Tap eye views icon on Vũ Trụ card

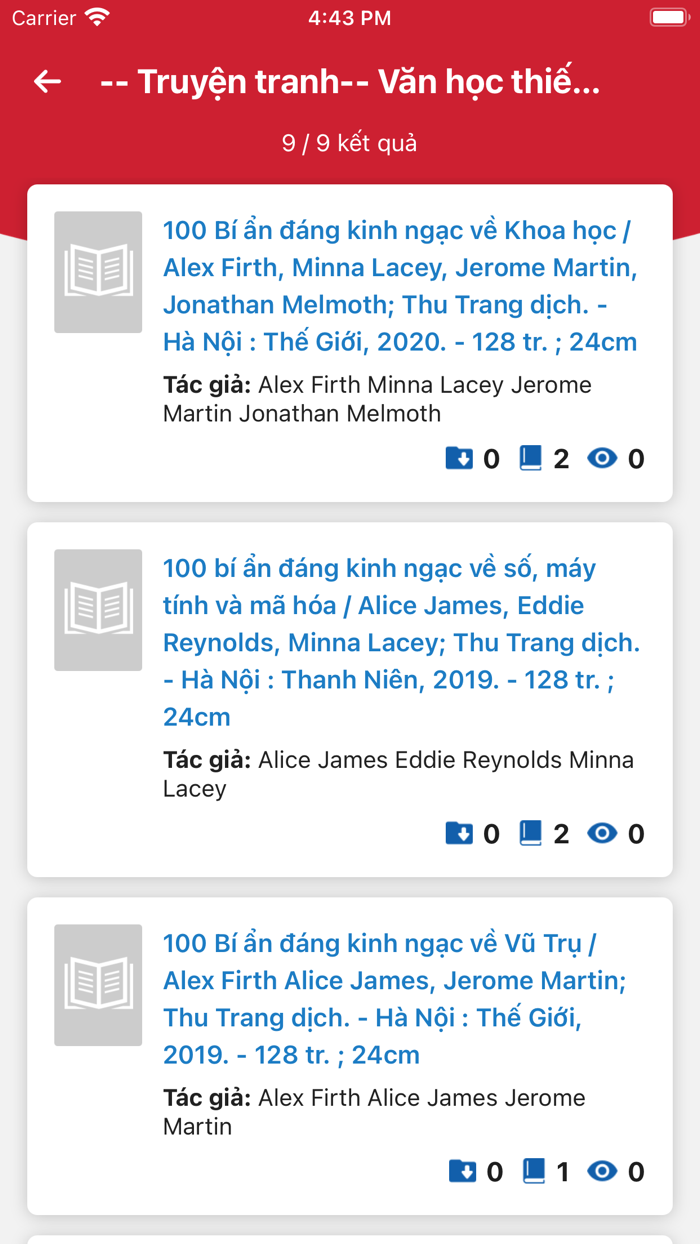[x=602, y=1171]
